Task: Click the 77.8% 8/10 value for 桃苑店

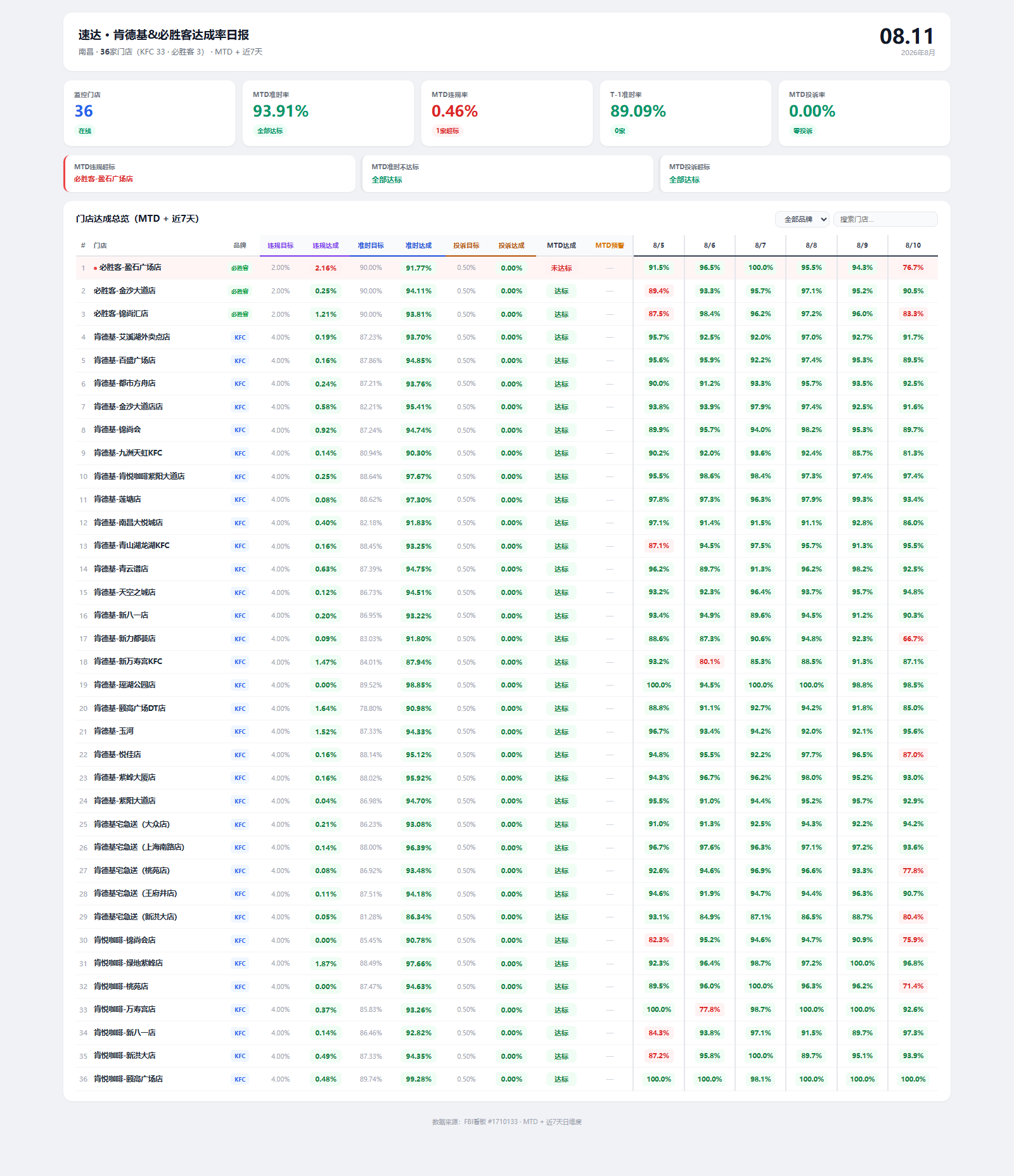Action: point(913,871)
